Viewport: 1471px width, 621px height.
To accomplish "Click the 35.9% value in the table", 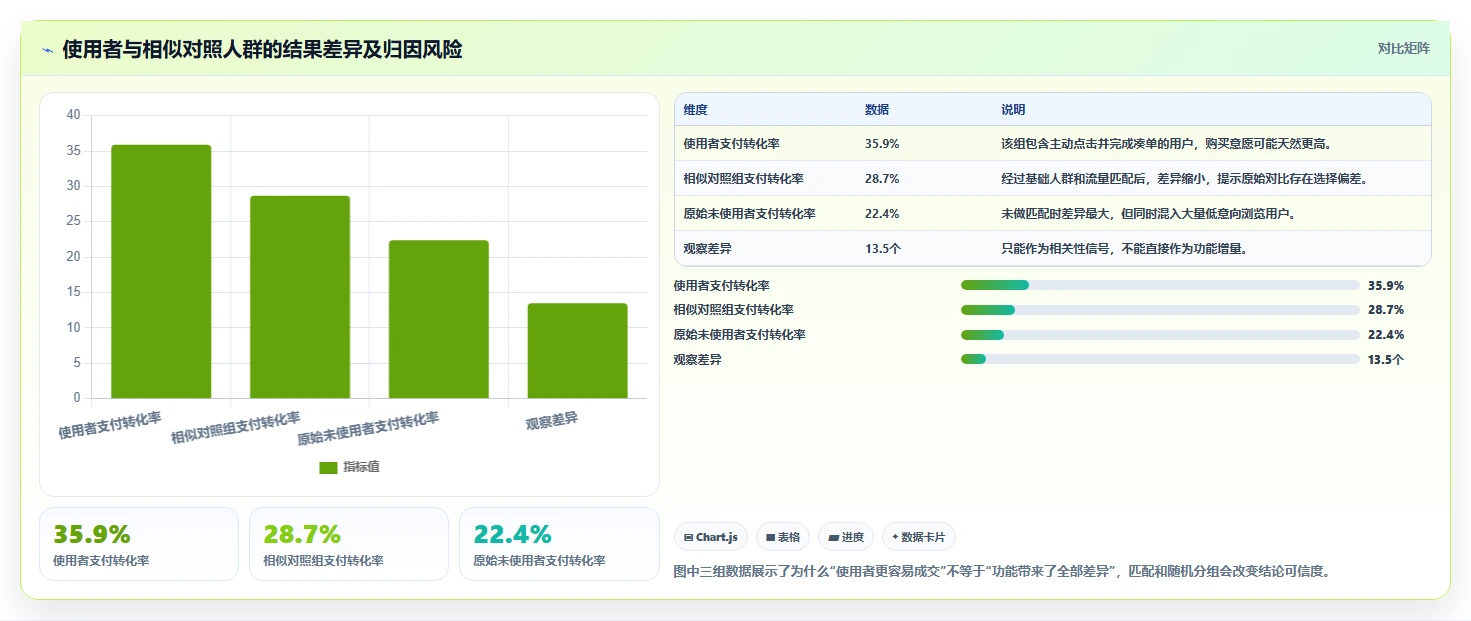I will 882,144.
